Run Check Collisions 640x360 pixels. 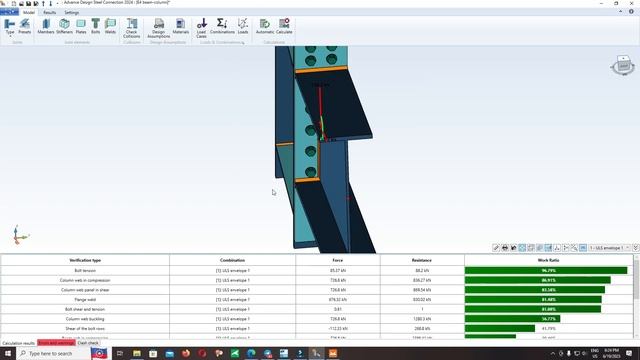[131, 28]
